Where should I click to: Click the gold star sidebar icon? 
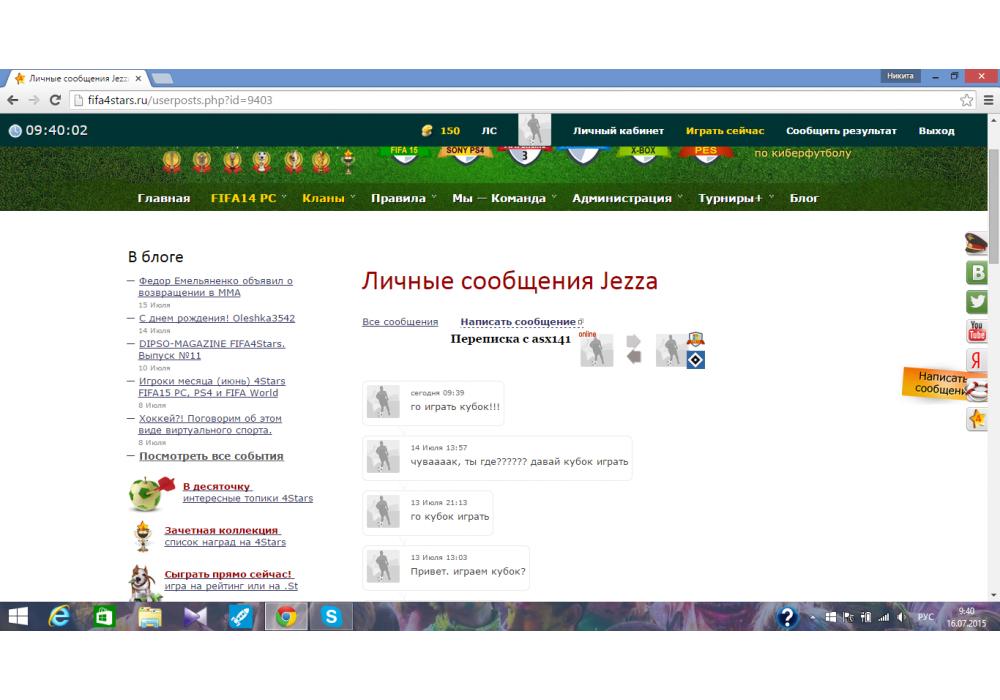977,420
